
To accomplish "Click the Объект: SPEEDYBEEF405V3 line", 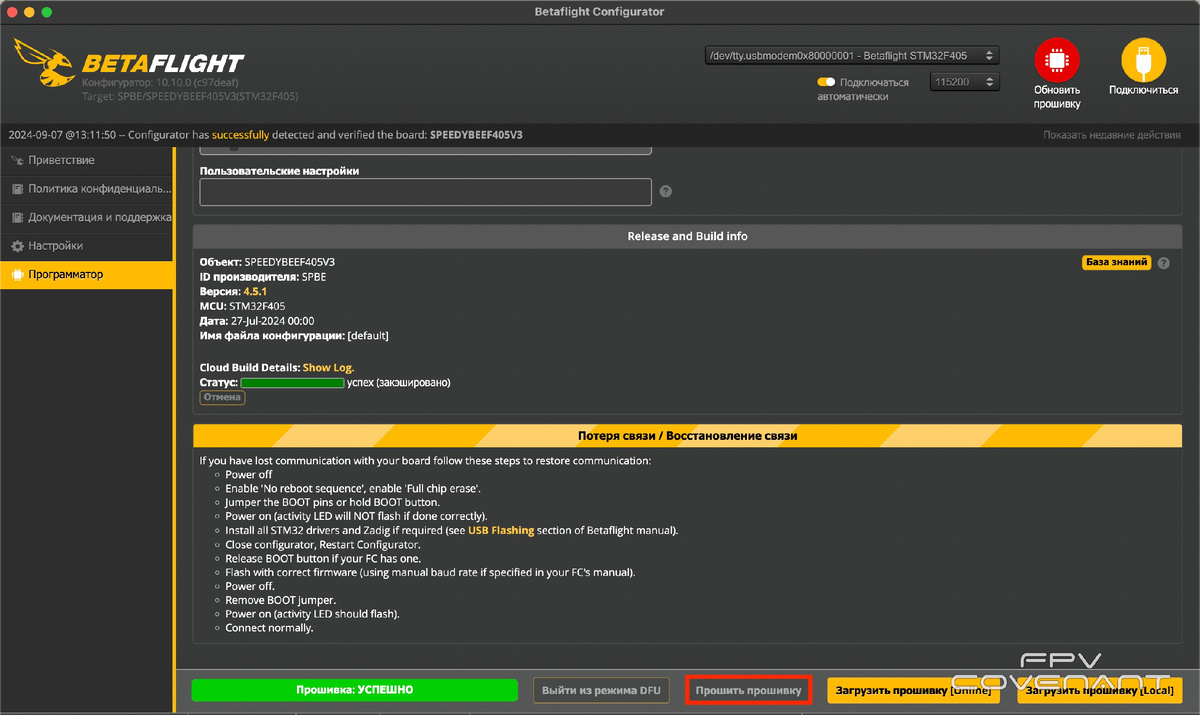I will coord(267,262).
